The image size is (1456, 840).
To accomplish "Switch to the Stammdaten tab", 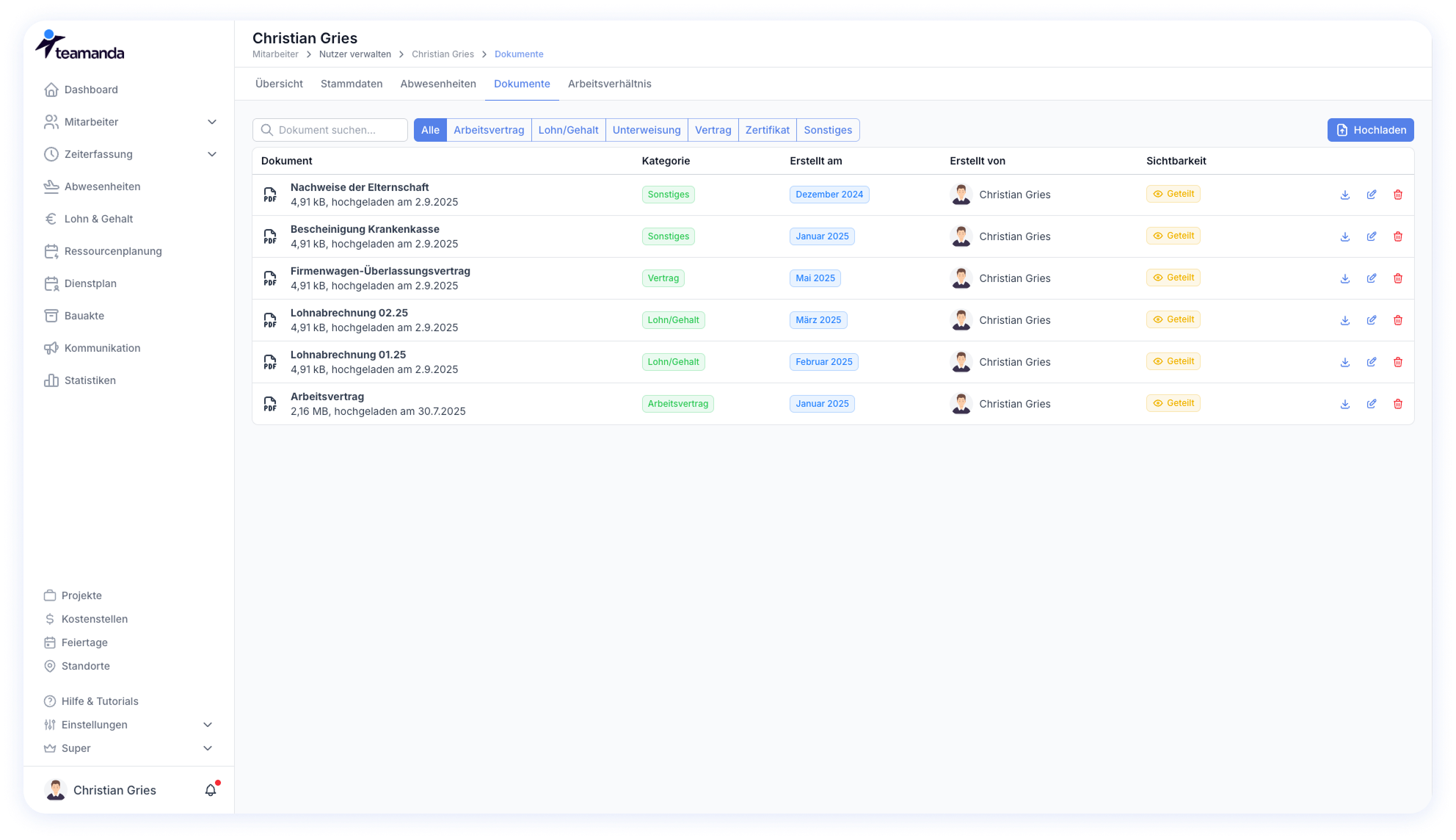I will coord(351,84).
